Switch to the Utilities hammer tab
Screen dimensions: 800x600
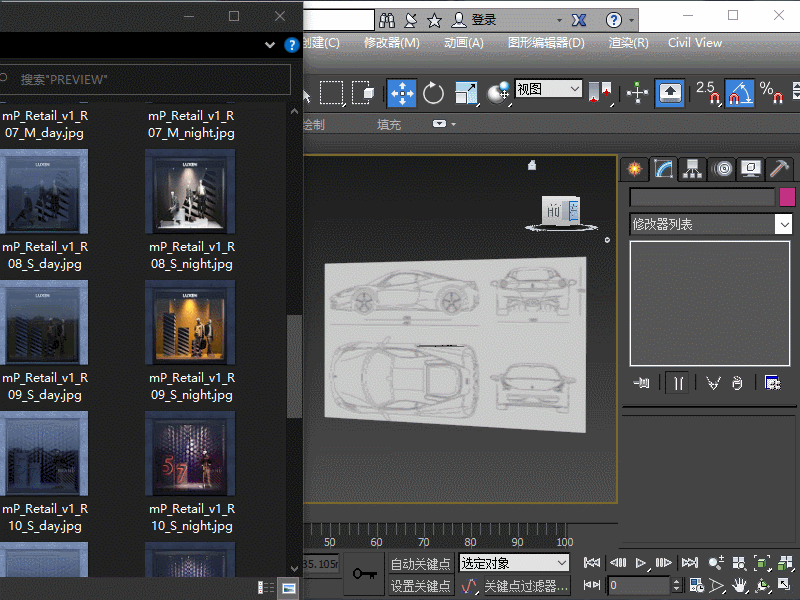coord(780,169)
